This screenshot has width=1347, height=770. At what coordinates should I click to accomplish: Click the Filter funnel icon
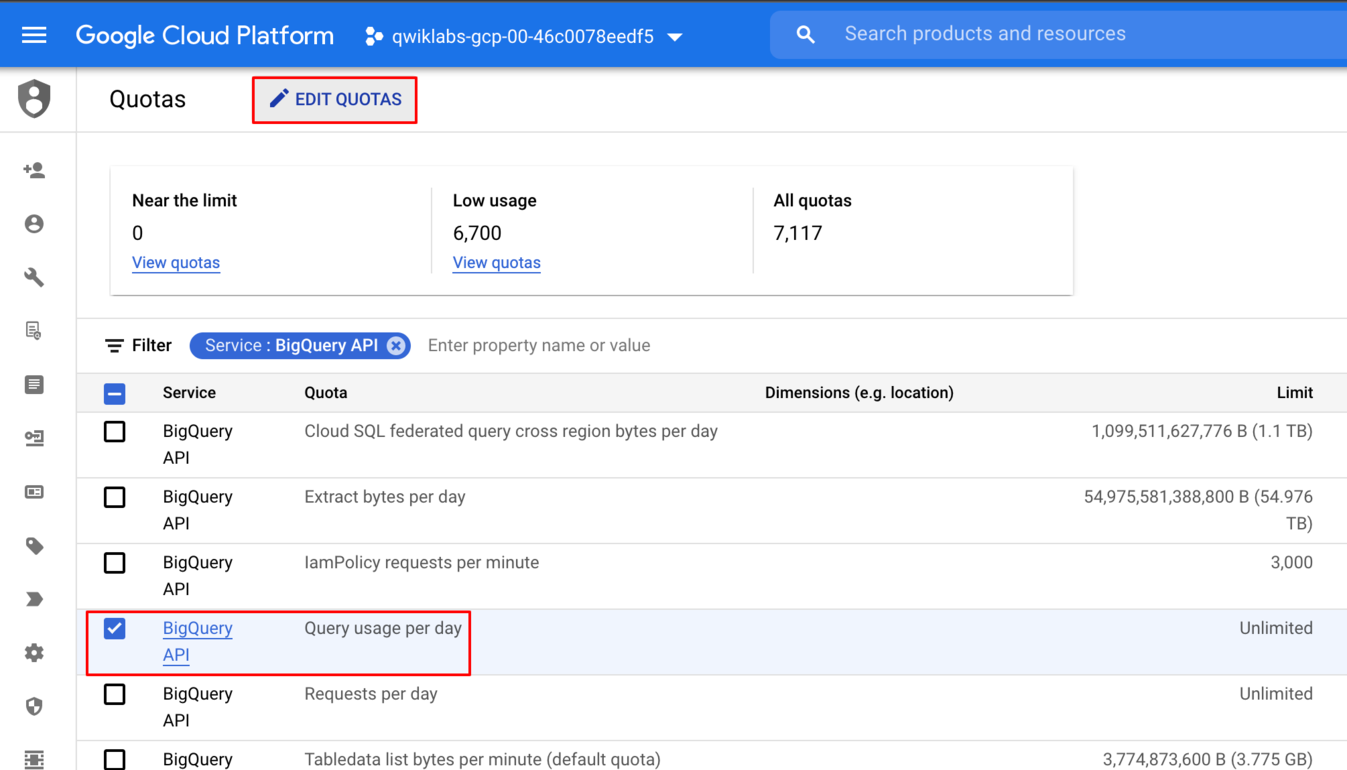click(114, 346)
